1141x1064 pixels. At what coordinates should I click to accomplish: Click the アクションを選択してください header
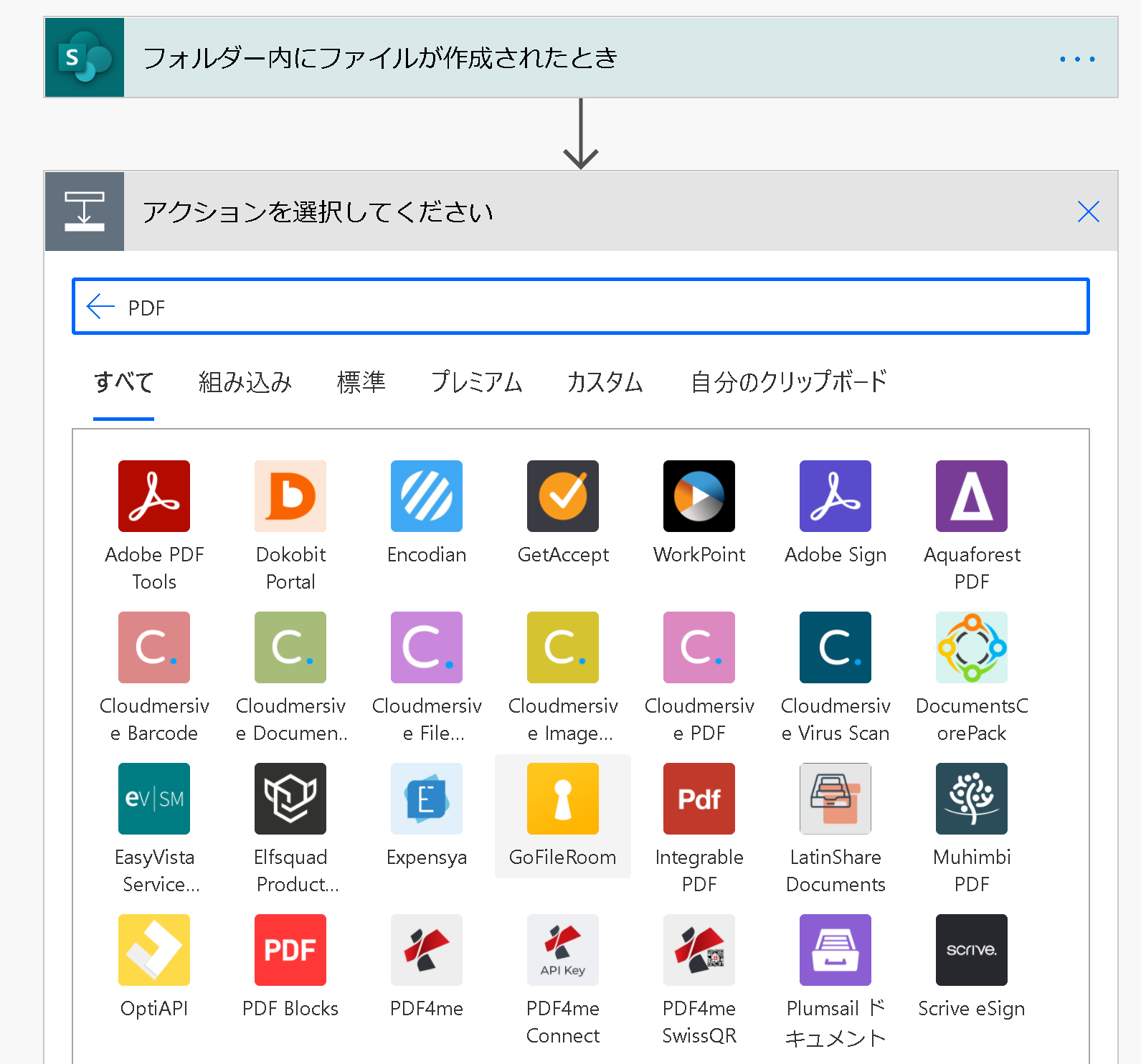coord(581,212)
